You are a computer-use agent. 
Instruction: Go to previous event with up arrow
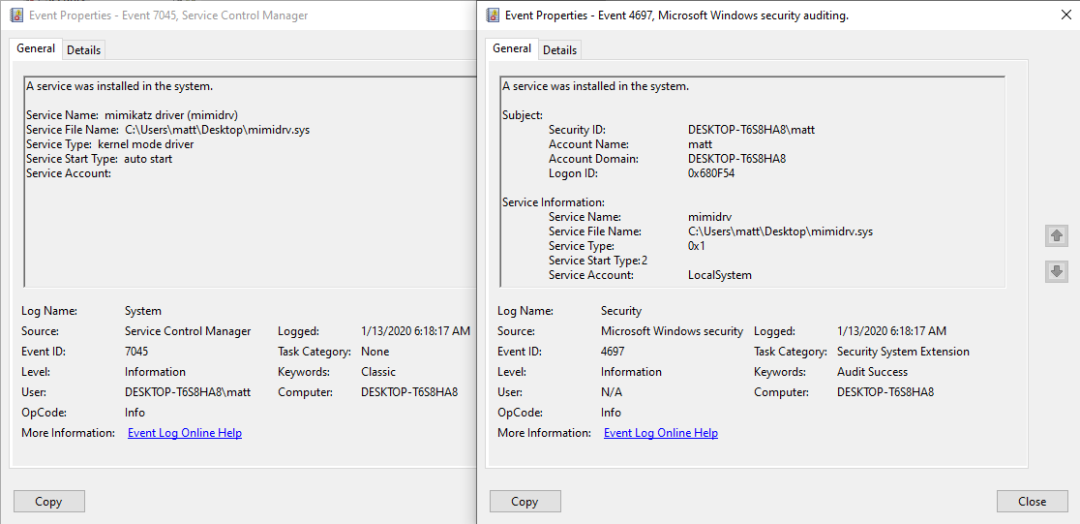coord(1056,235)
